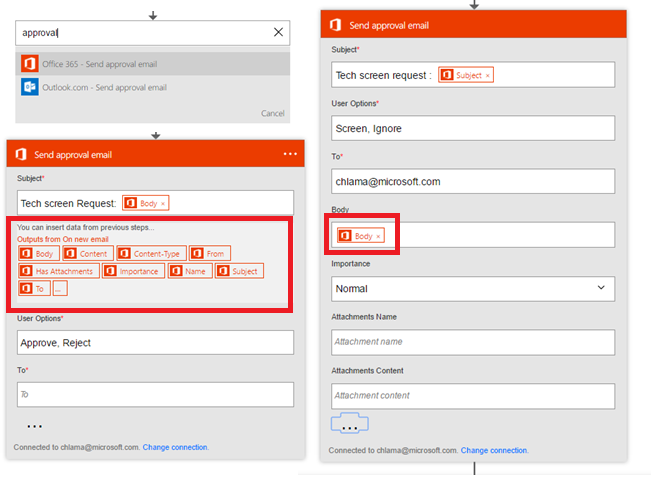
Task: Remove the Subject token in right card
Action: pyautogui.click(x=487, y=75)
